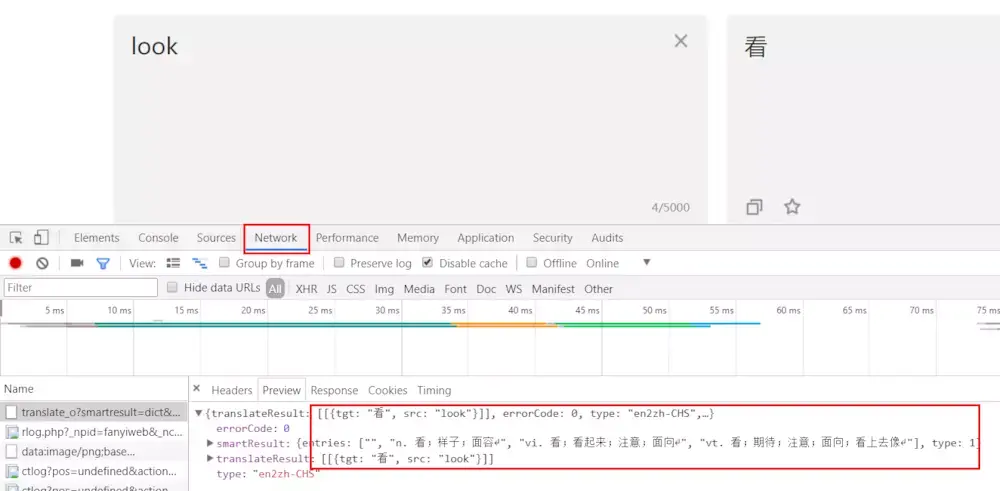Show the request Headers tab
Image resolution: width=1000 pixels, height=491 pixels.
[x=232, y=390]
